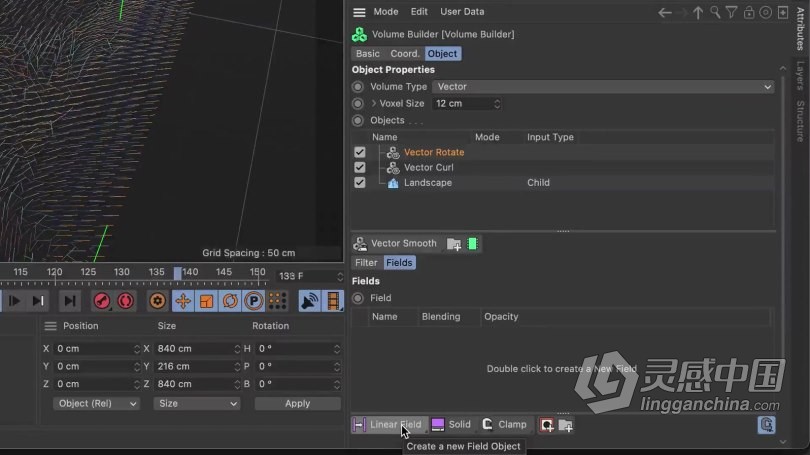Uncheck the Vector Curl checkbox
The width and height of the screenshot is (810, 455).
click(360, 167)
